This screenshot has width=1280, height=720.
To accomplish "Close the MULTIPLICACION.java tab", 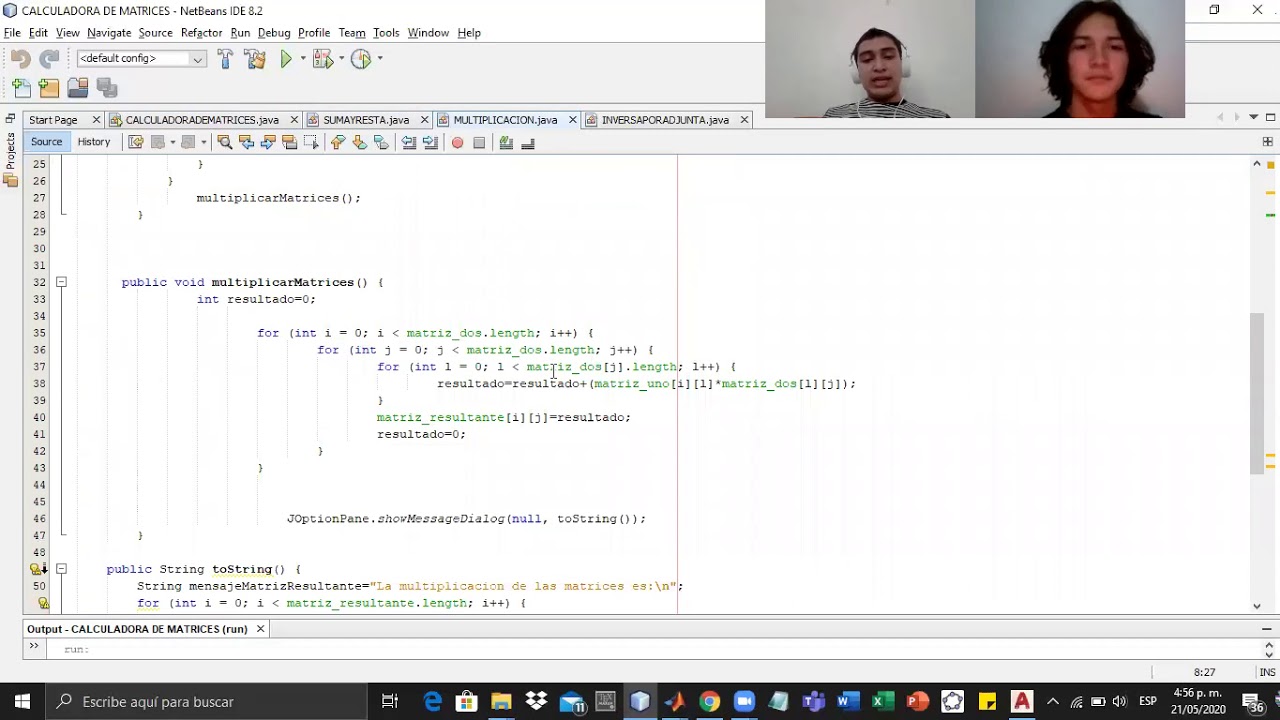I will (x=572, y=120).
